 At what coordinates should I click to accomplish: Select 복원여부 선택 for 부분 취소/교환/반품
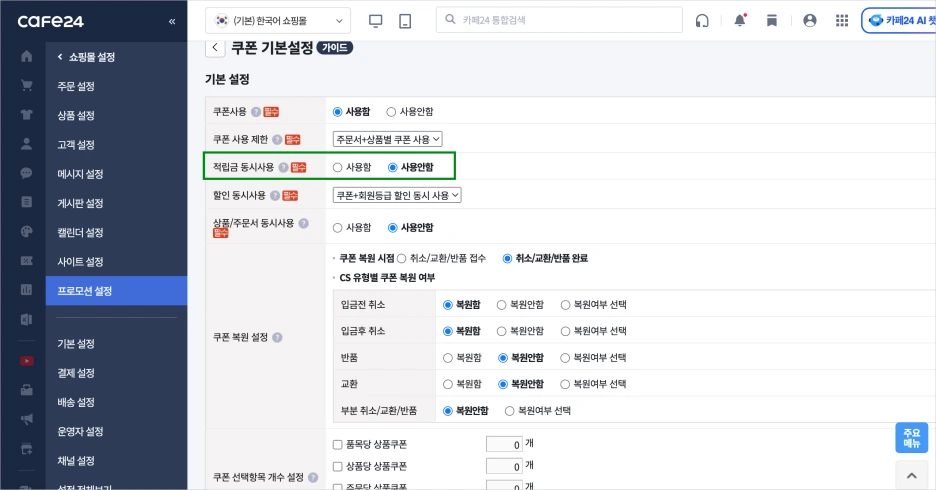[x=509, y=411]
